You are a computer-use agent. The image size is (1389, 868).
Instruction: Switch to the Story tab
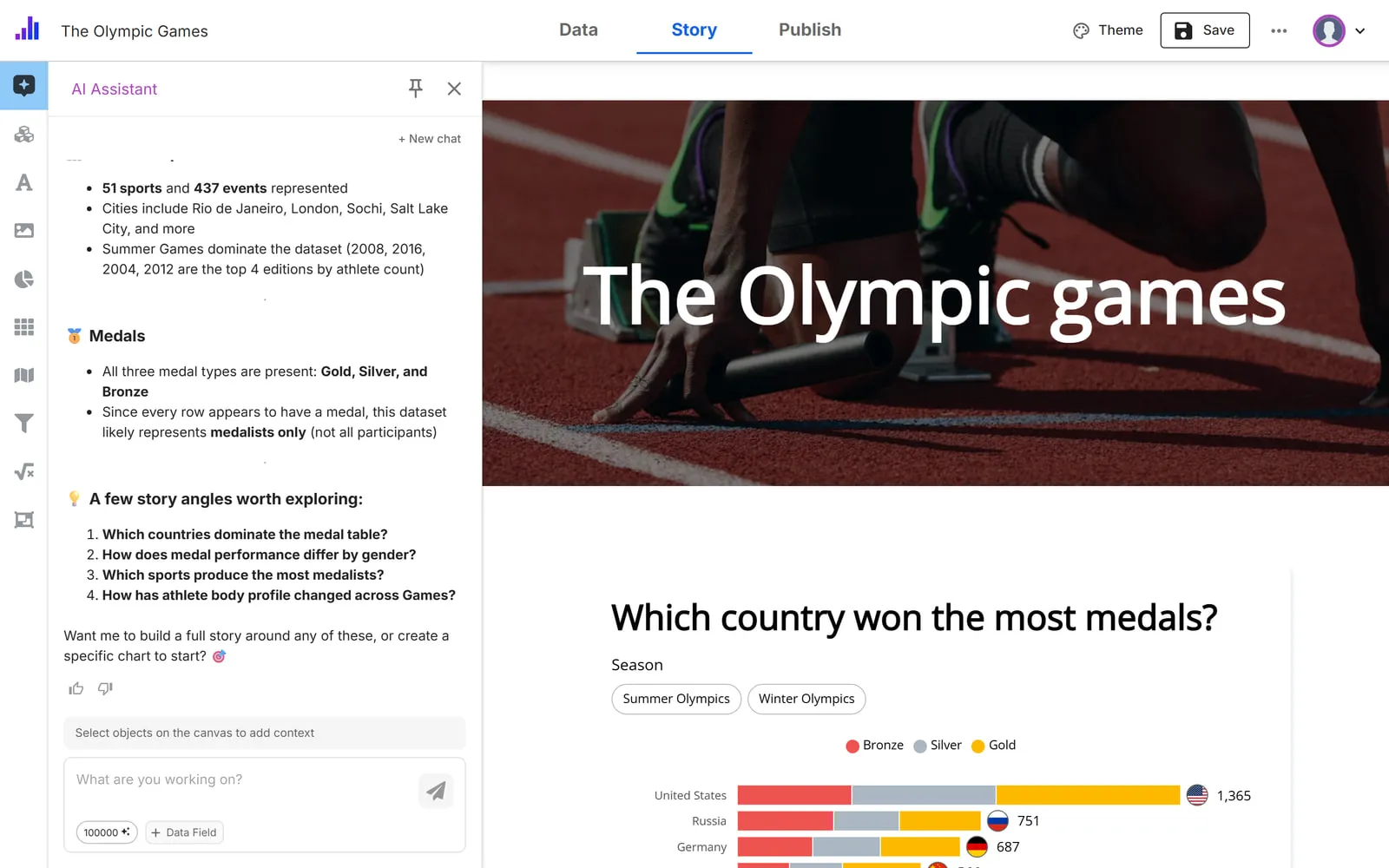pyautogui.click(x=694, y=30)
